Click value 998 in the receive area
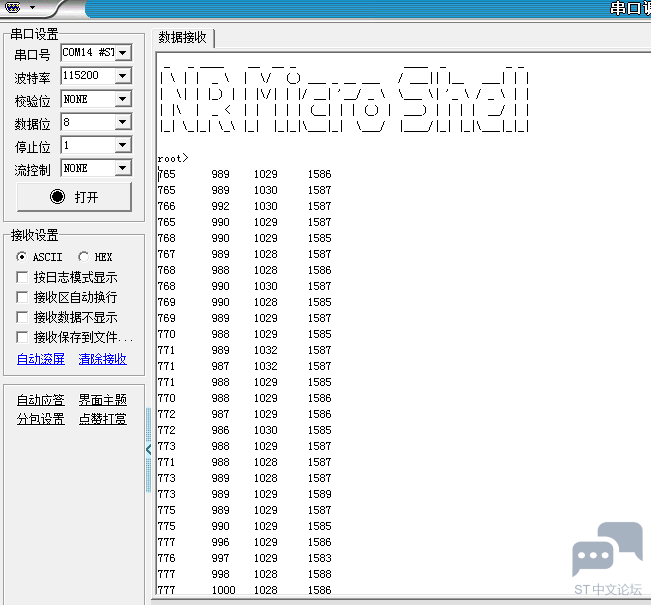 coord(220,574)
